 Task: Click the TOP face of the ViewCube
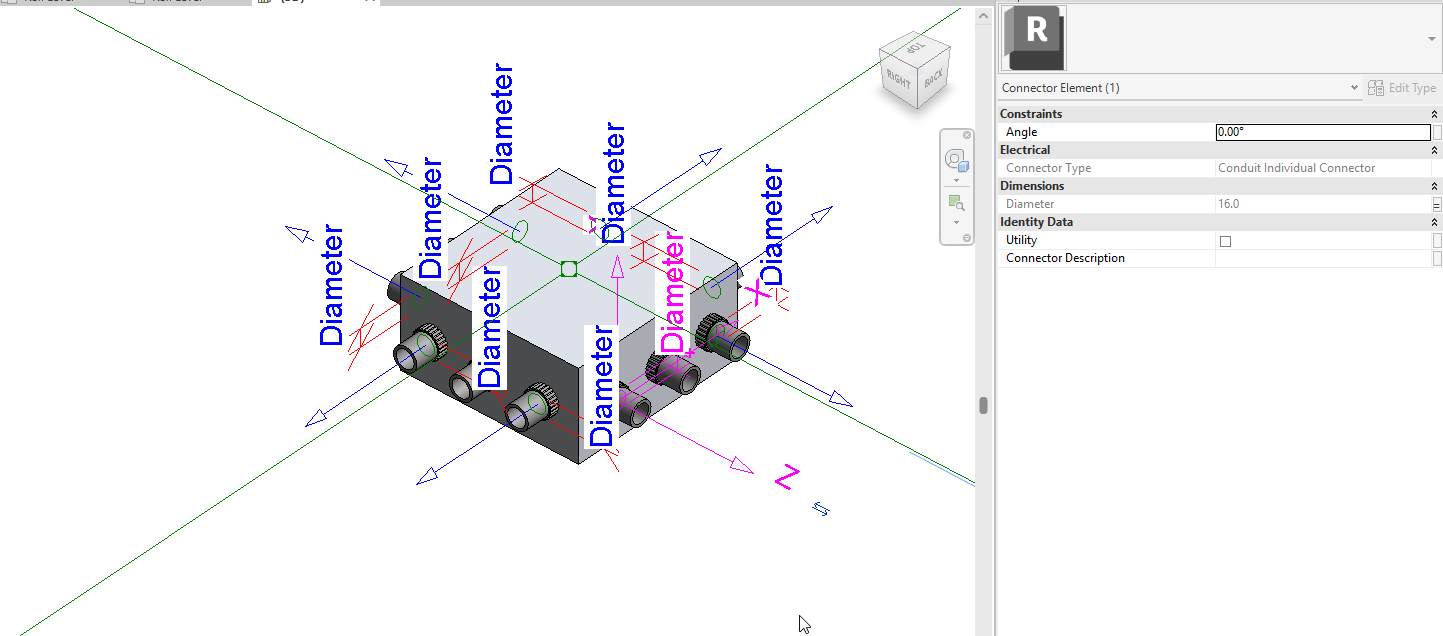point(917,49)
